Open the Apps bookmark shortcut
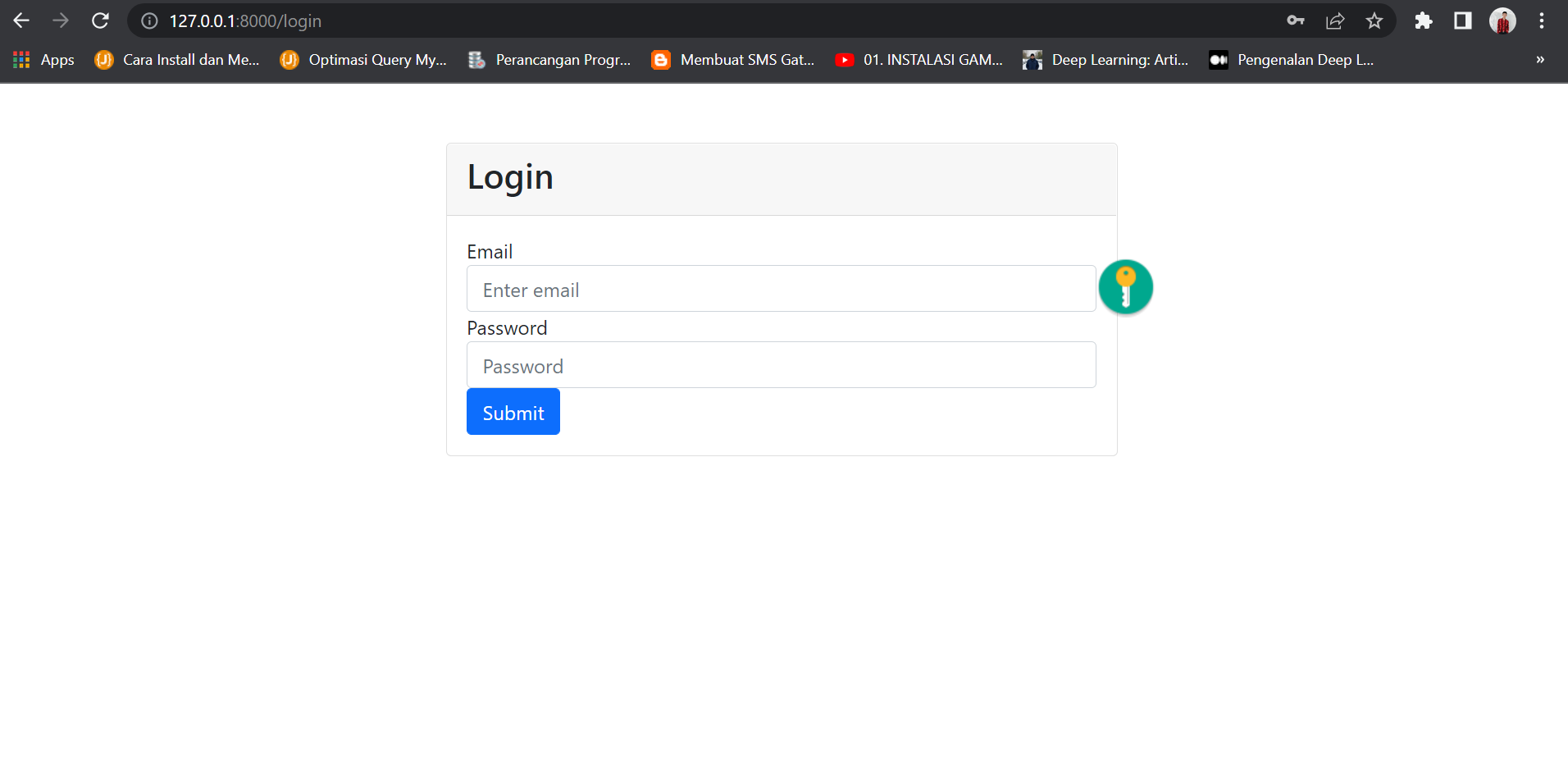This screenshot has width=1568, height=777. click(x=44, y=60)
